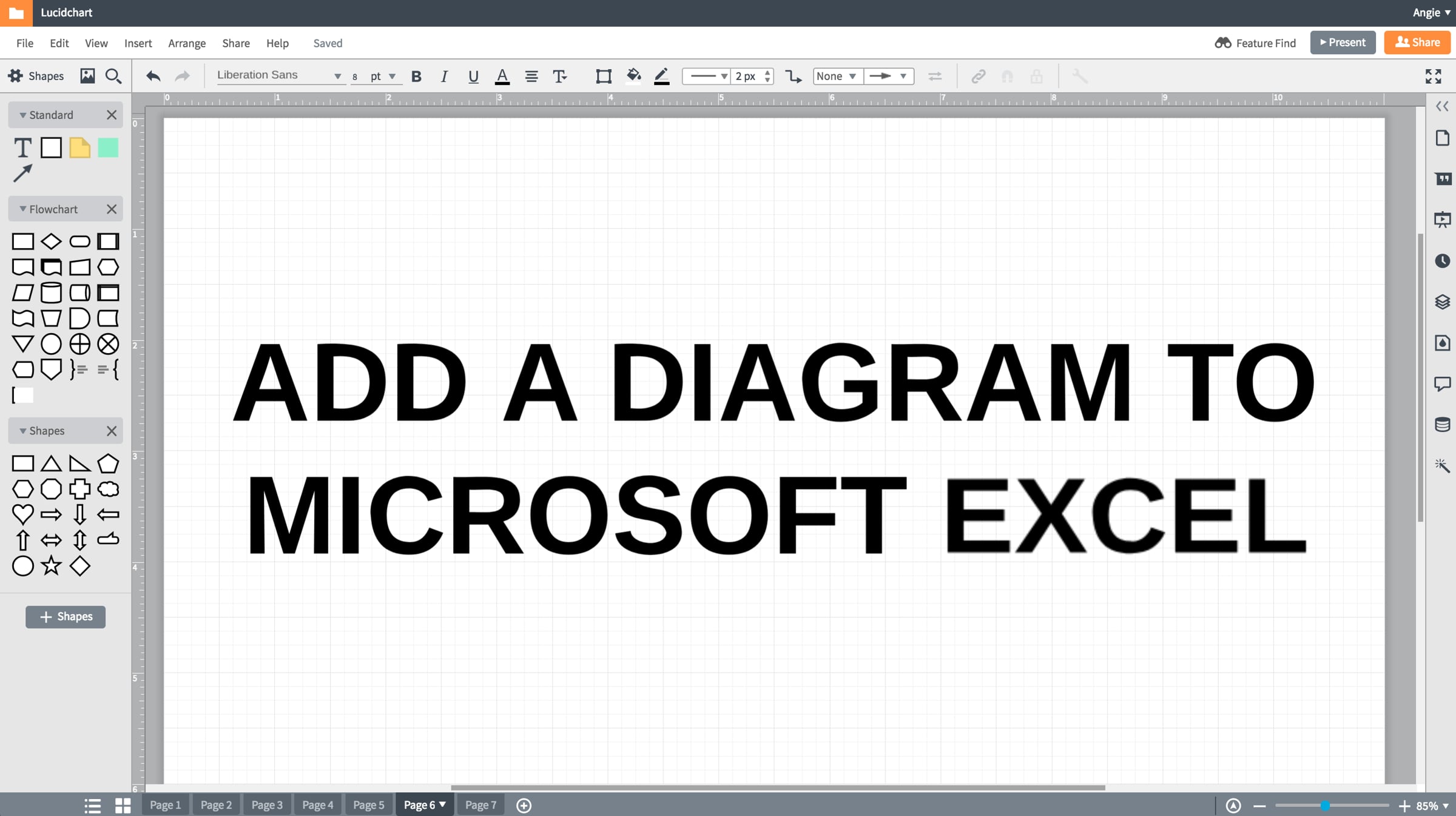Open the text options T icon
1456x816 pixels.
(559, 76)
